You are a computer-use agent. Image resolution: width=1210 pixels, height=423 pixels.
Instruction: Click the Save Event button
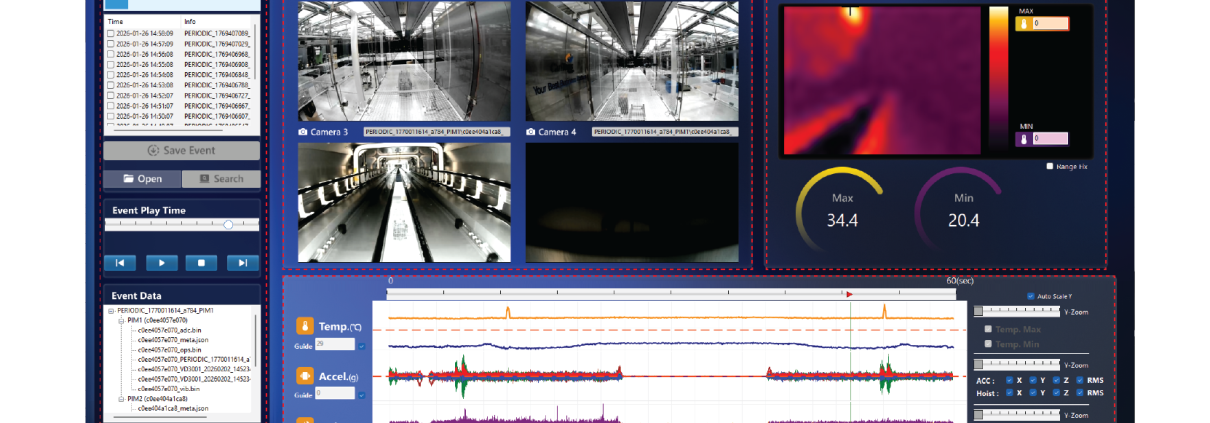(181, 151)
